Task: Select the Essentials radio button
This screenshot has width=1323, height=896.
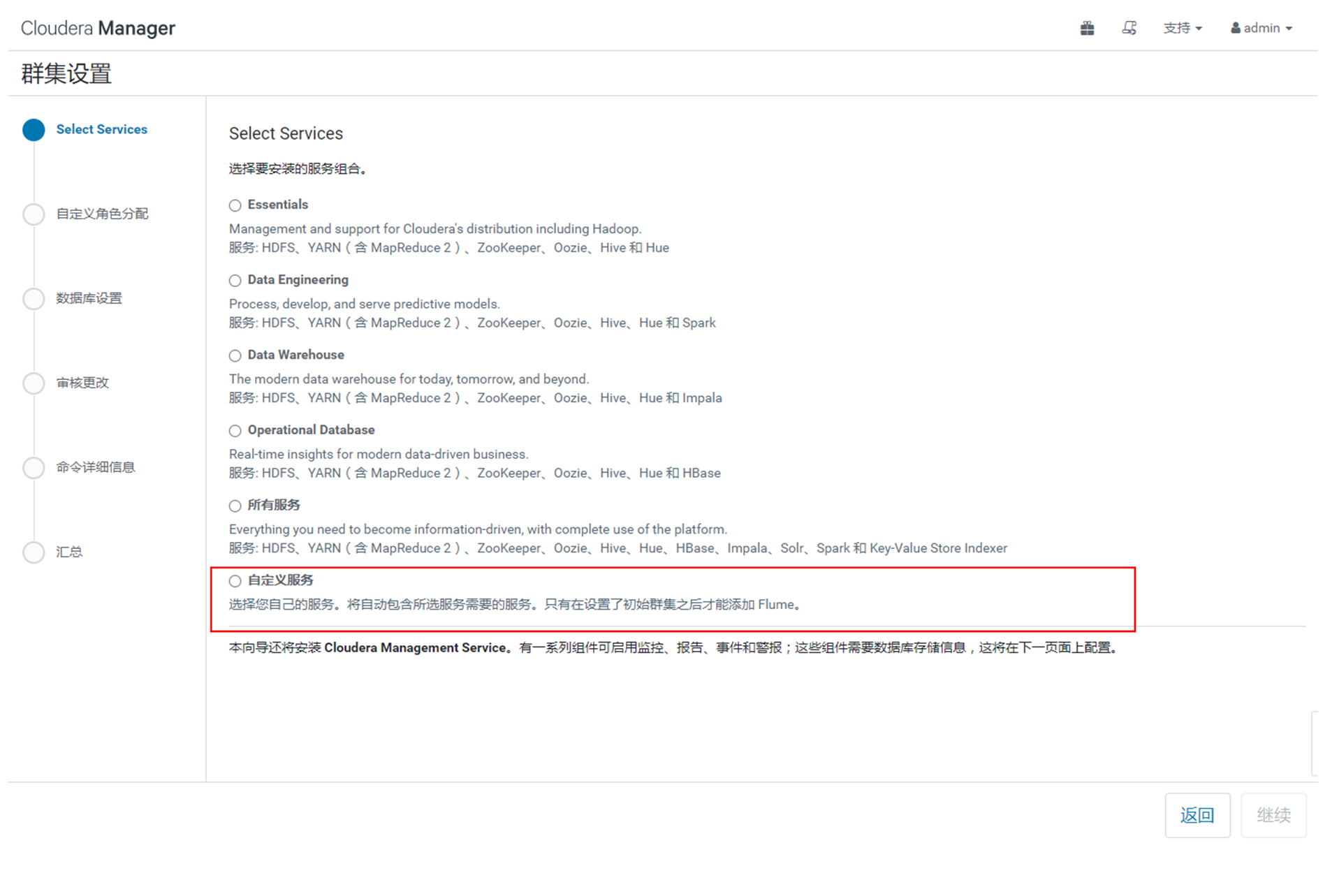Action: (235, 205)
